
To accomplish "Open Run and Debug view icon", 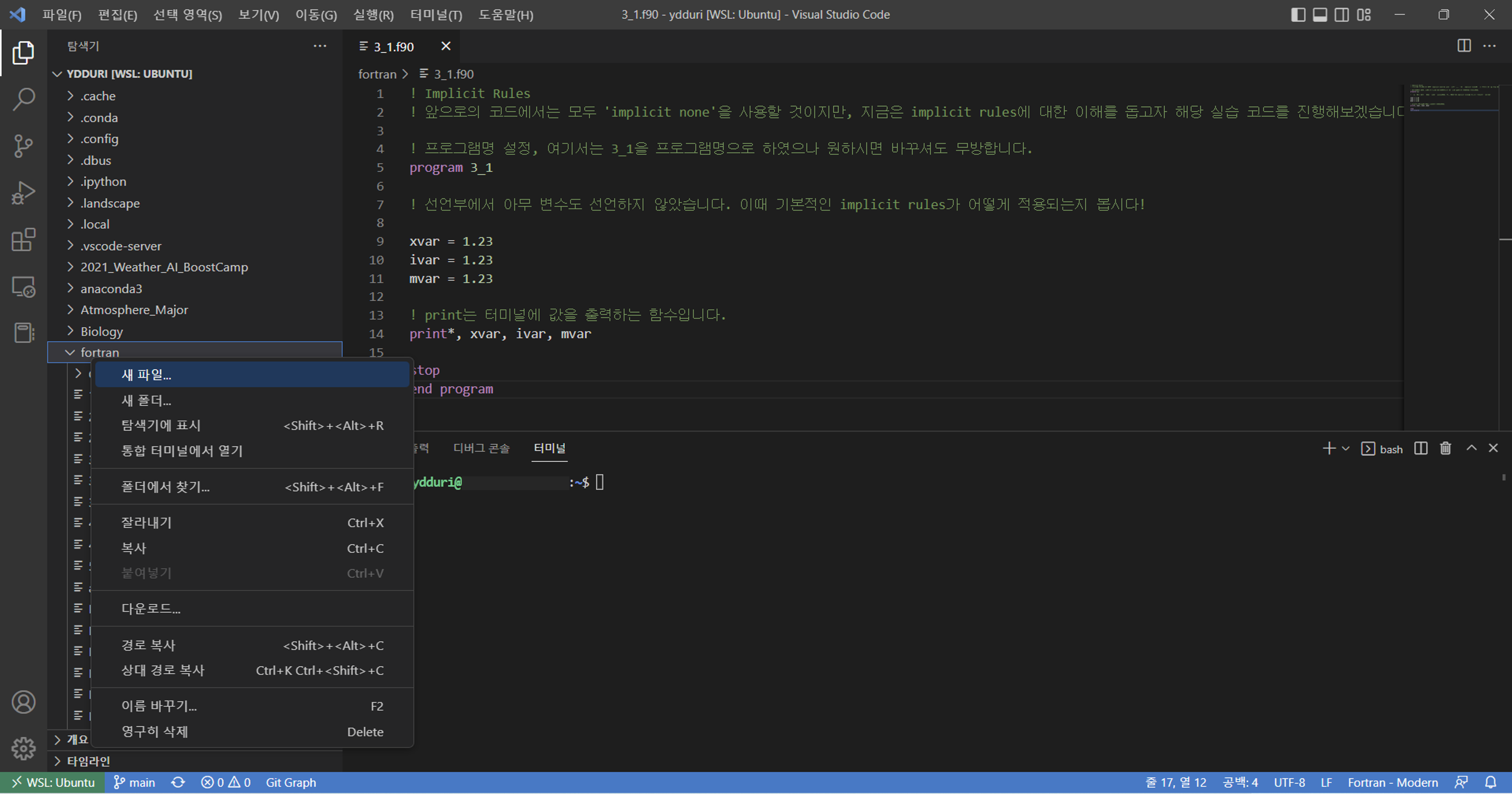I will (x=23, y=192).
